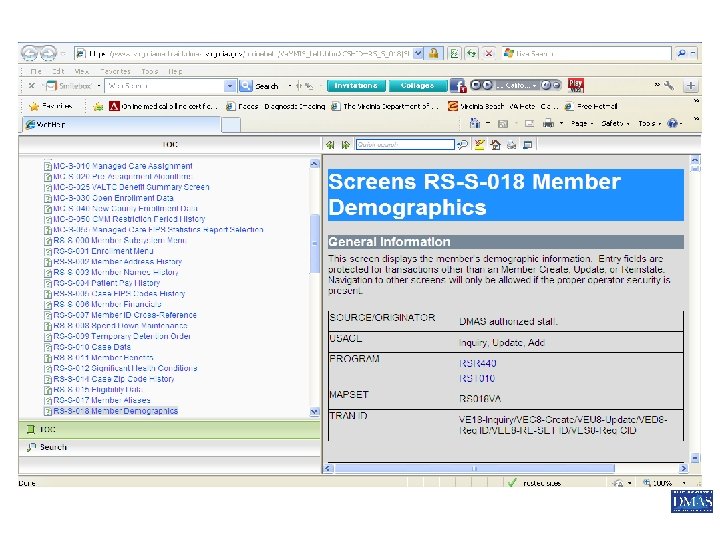720x540 pixels.
Task: Open the zoom level 100% dropdown
Action: click(684, 483)
